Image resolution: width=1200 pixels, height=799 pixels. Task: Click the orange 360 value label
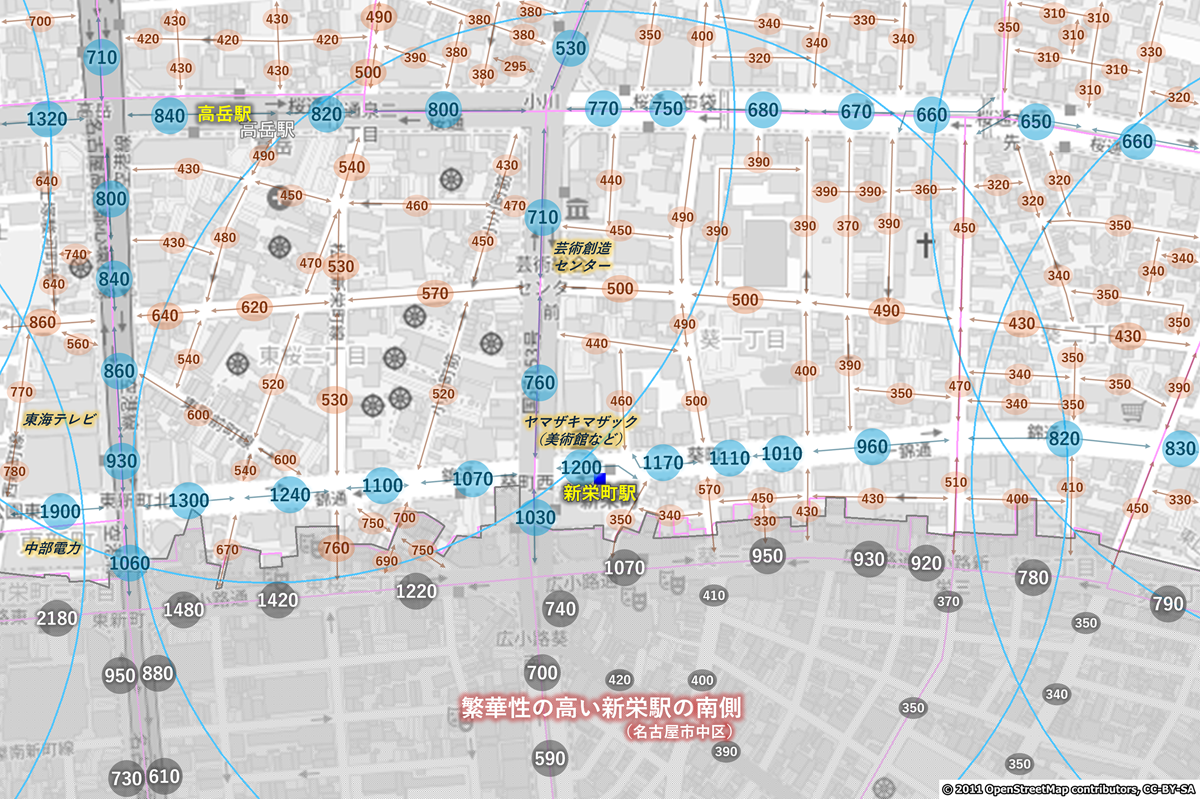coord(926,190)
